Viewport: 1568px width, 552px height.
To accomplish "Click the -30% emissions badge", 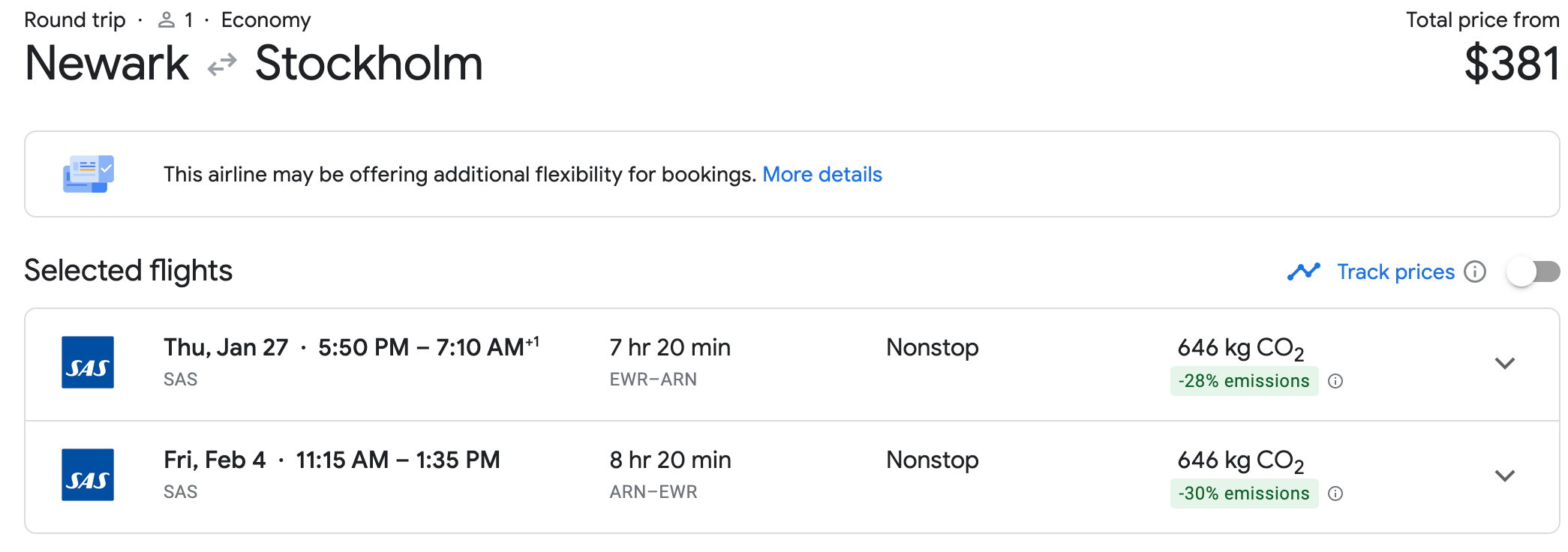I will [x=1243, y=493].
